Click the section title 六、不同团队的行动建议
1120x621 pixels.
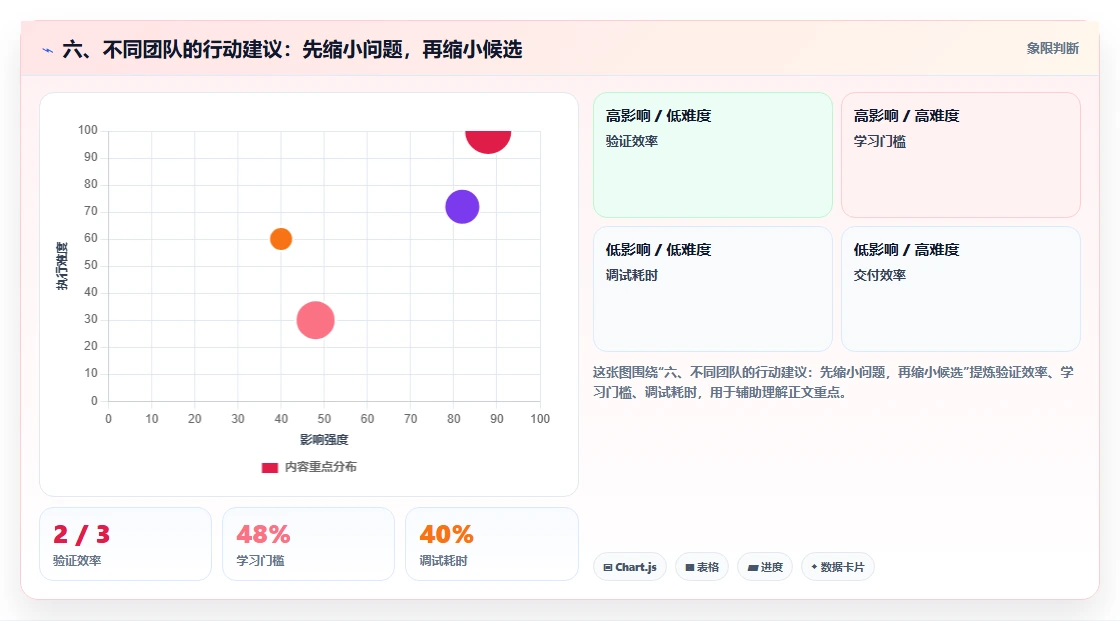click(292, 49)
